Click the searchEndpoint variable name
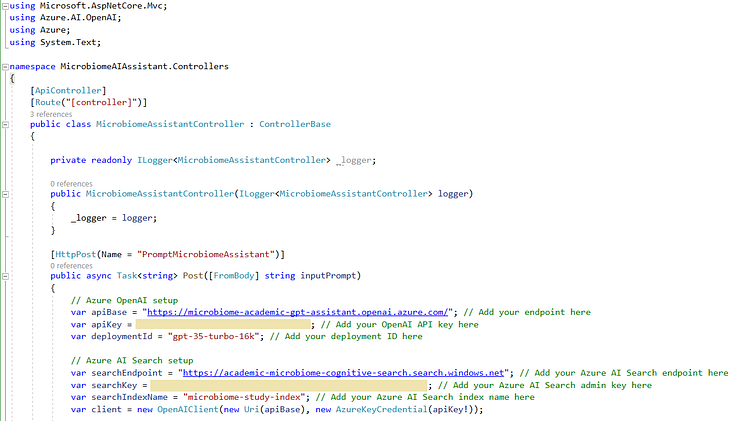 [x=127, y=373]
